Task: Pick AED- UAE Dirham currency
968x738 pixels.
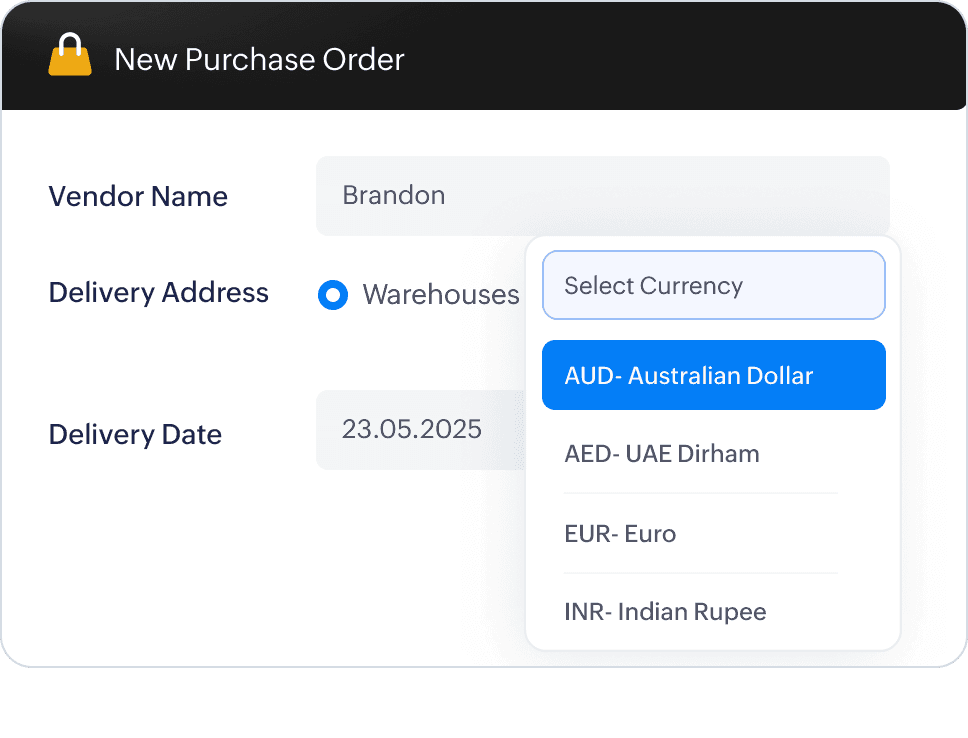Action: [662, 454]
